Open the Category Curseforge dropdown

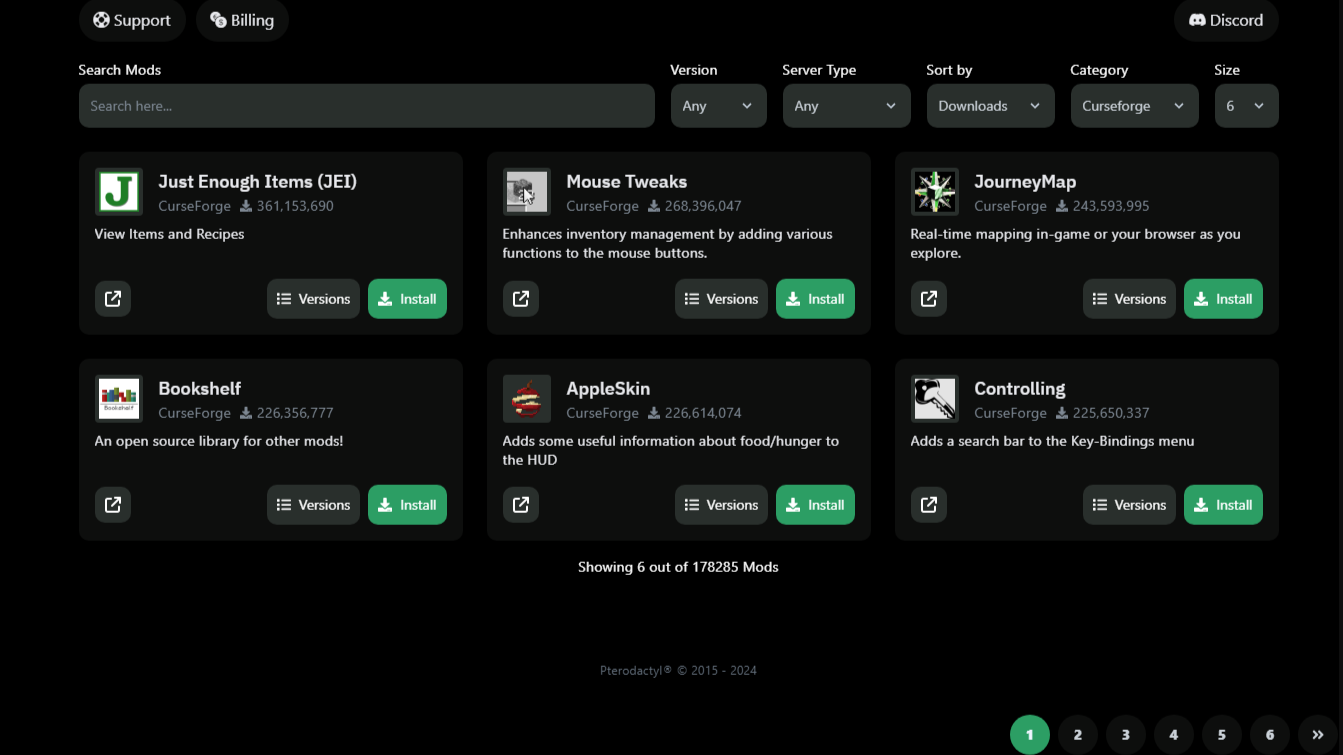tap(1134, 106)
